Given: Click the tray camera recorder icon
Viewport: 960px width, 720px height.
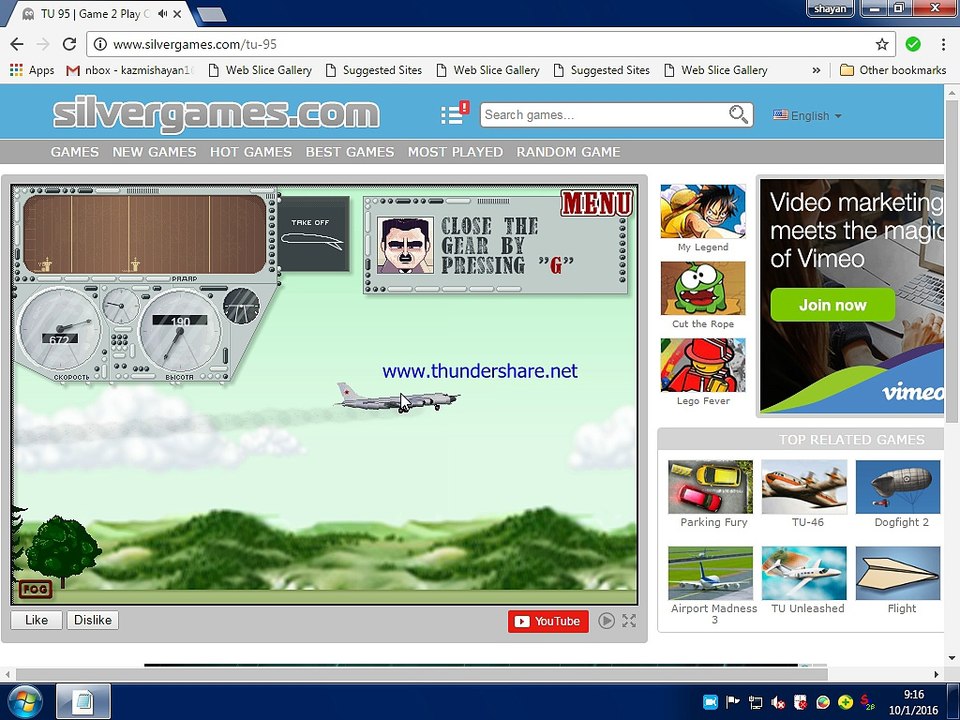Looking at the screenshot, I should [710, 702].
